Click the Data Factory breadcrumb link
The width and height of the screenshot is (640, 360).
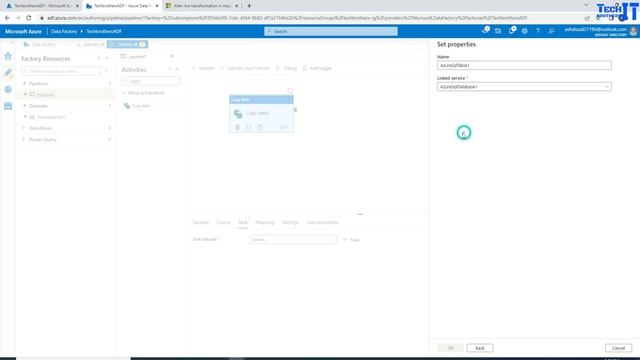(x=64, y=31)
